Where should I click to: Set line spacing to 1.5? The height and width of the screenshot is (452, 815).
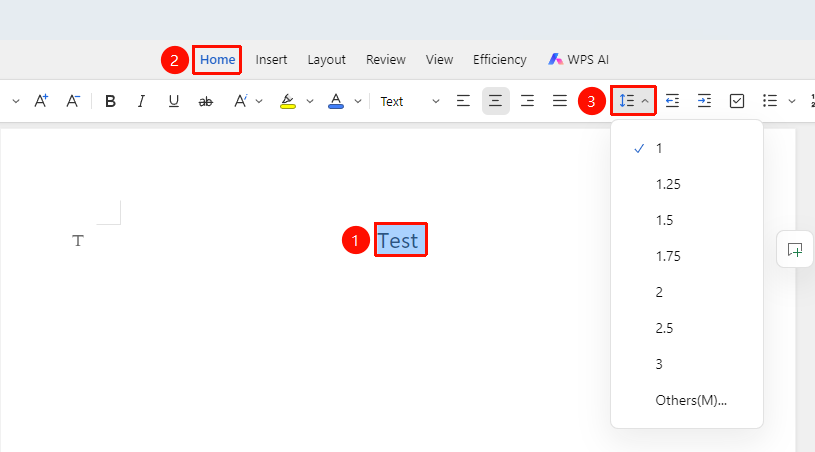687,220
